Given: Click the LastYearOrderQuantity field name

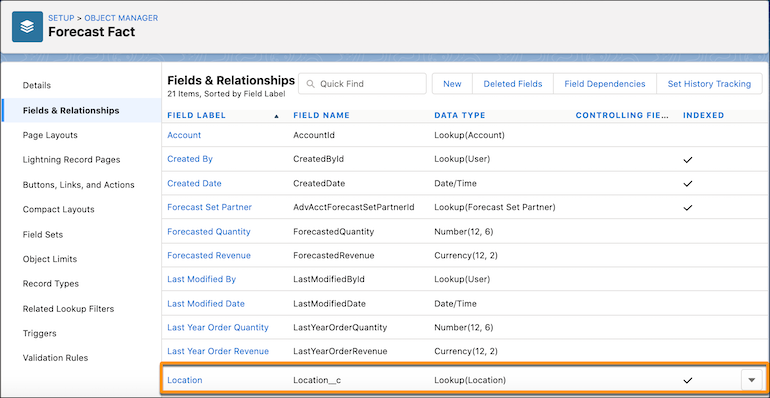Looking at the screenshot, I should pos(340,327).
